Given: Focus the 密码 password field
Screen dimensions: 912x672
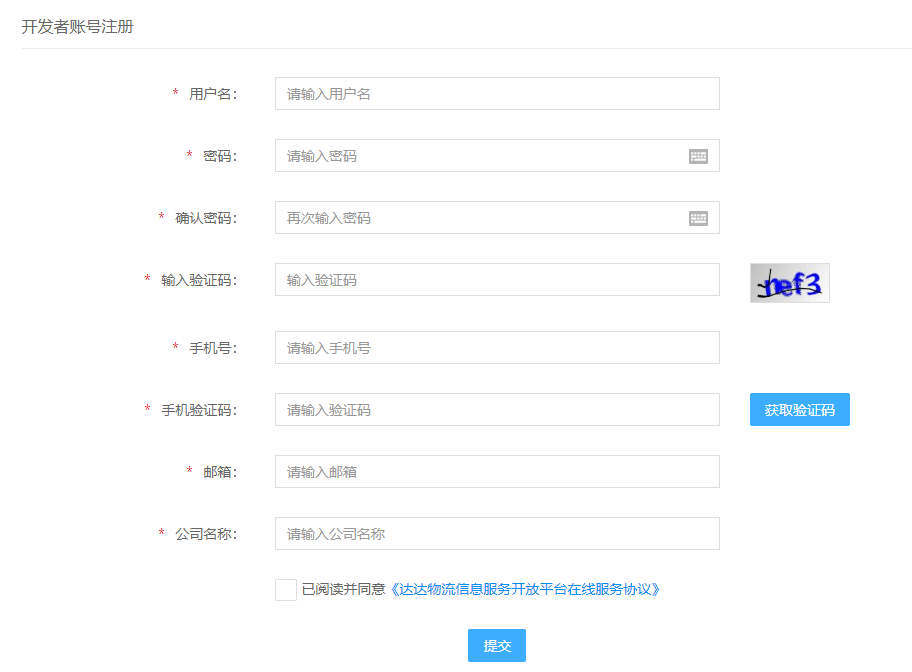Looking at the screenshot, I should [x=497, y=156].
